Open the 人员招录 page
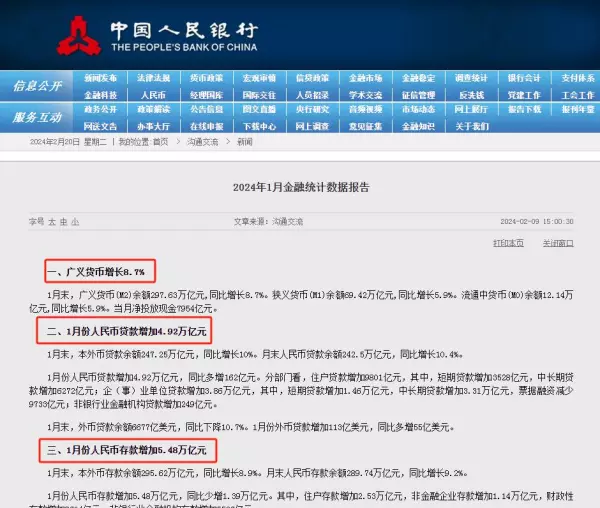Viewport: 600px width, 508px height. (x=312, y=95)
